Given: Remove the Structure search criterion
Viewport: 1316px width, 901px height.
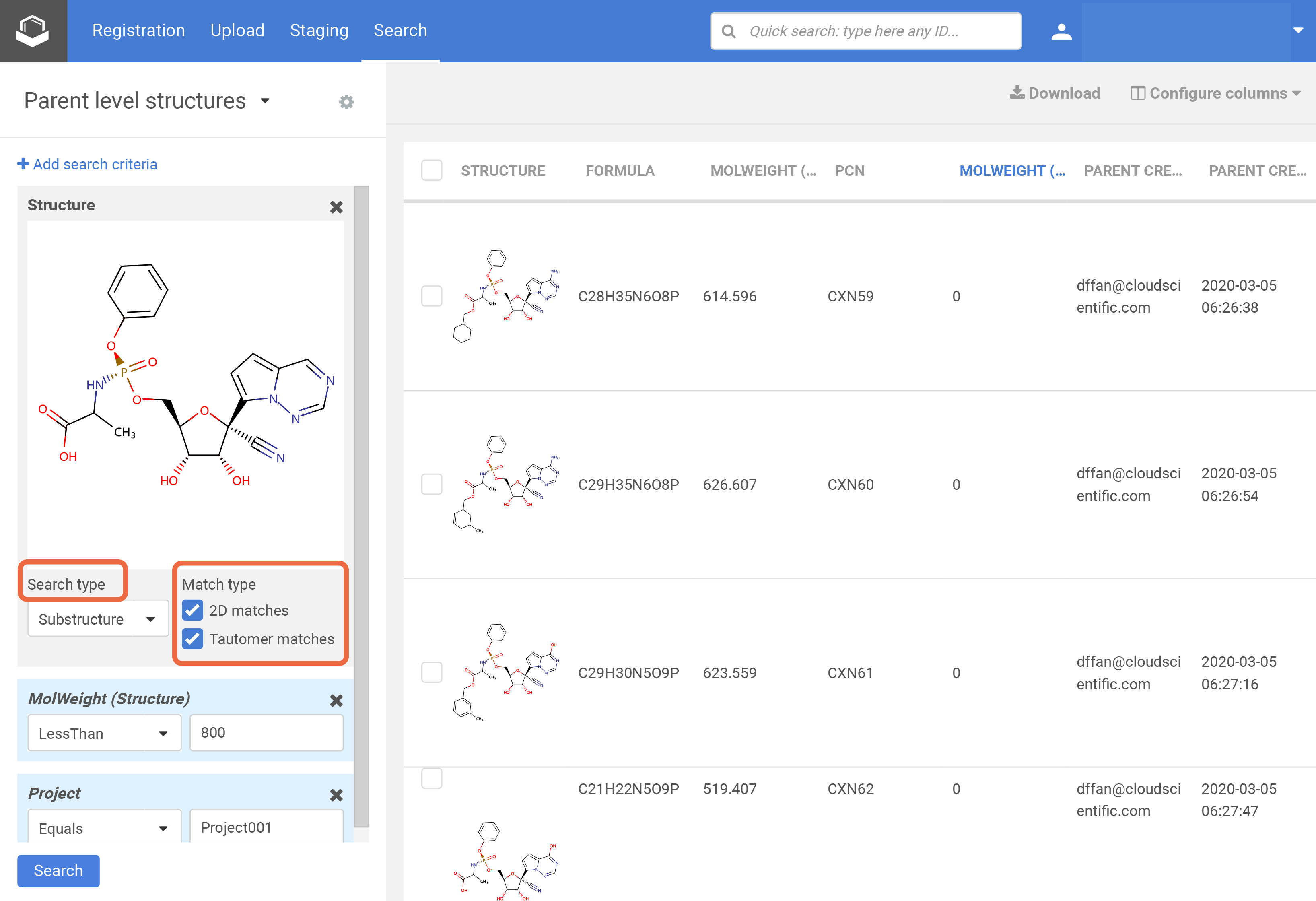Looking at the screenshot, I should pos(336,207).
